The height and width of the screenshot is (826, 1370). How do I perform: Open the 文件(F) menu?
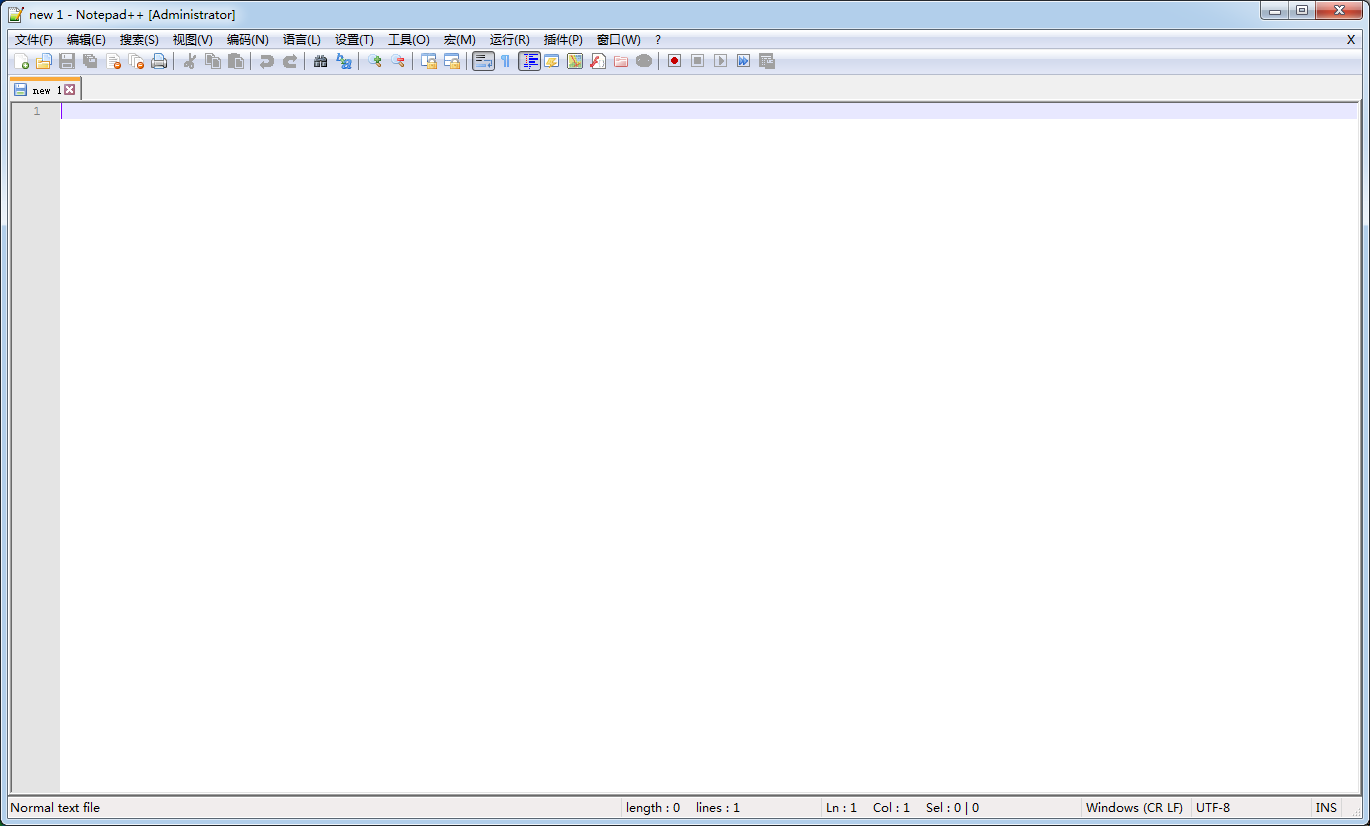point(33,40)
